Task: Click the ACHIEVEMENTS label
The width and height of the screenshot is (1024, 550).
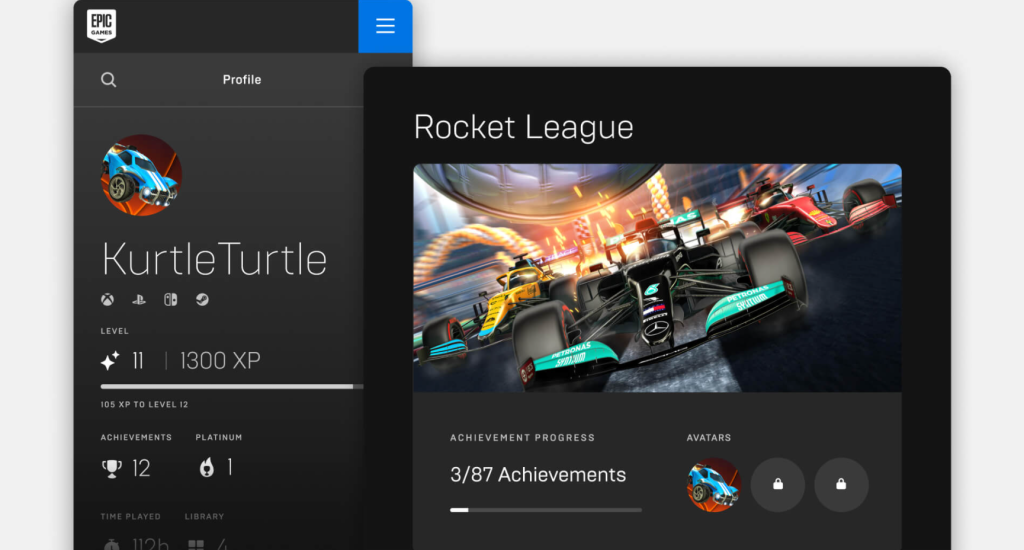Action: coord(136,437)
